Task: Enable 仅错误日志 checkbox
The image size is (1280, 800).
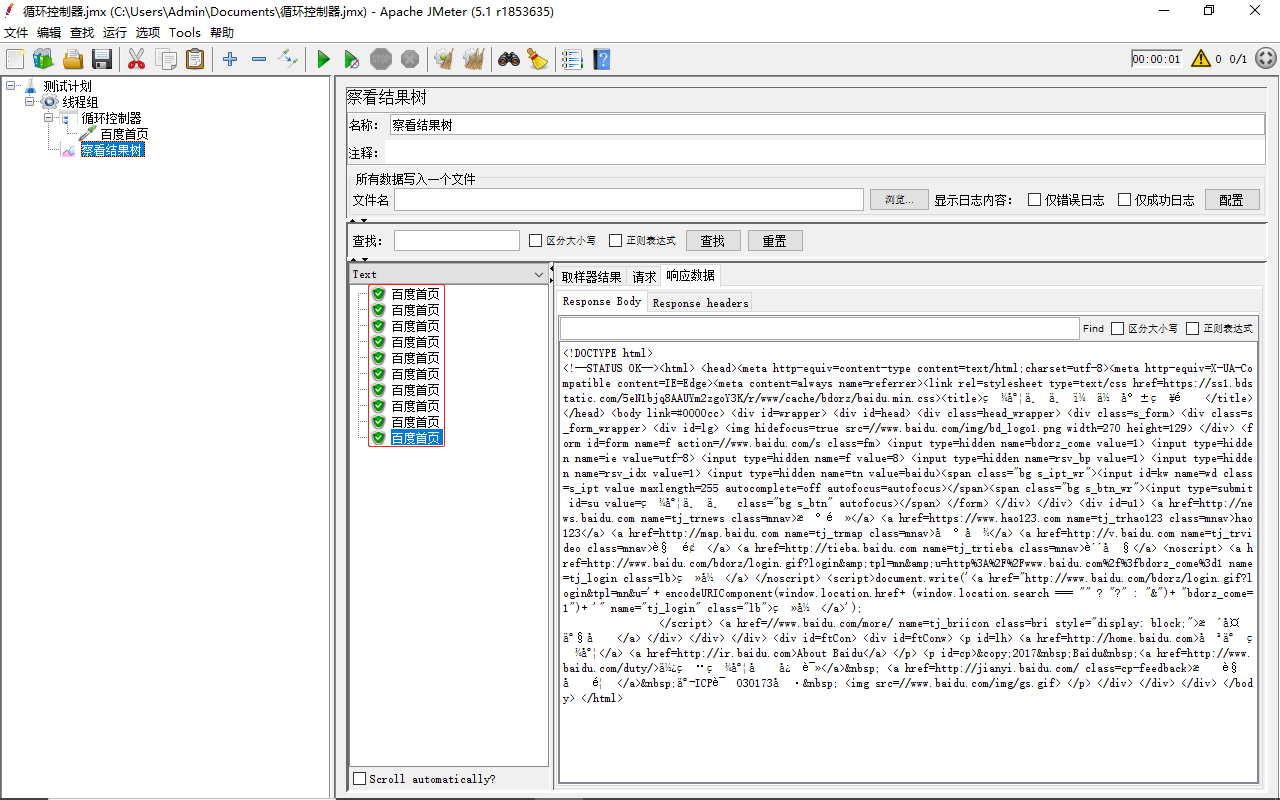Action: point(1035,199)
